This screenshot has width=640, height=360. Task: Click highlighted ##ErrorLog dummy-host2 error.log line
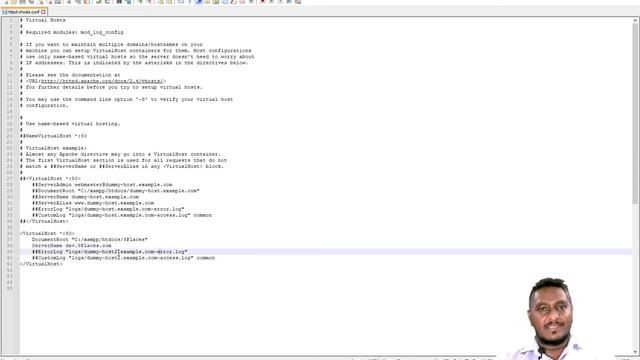(x=110, y=252)
